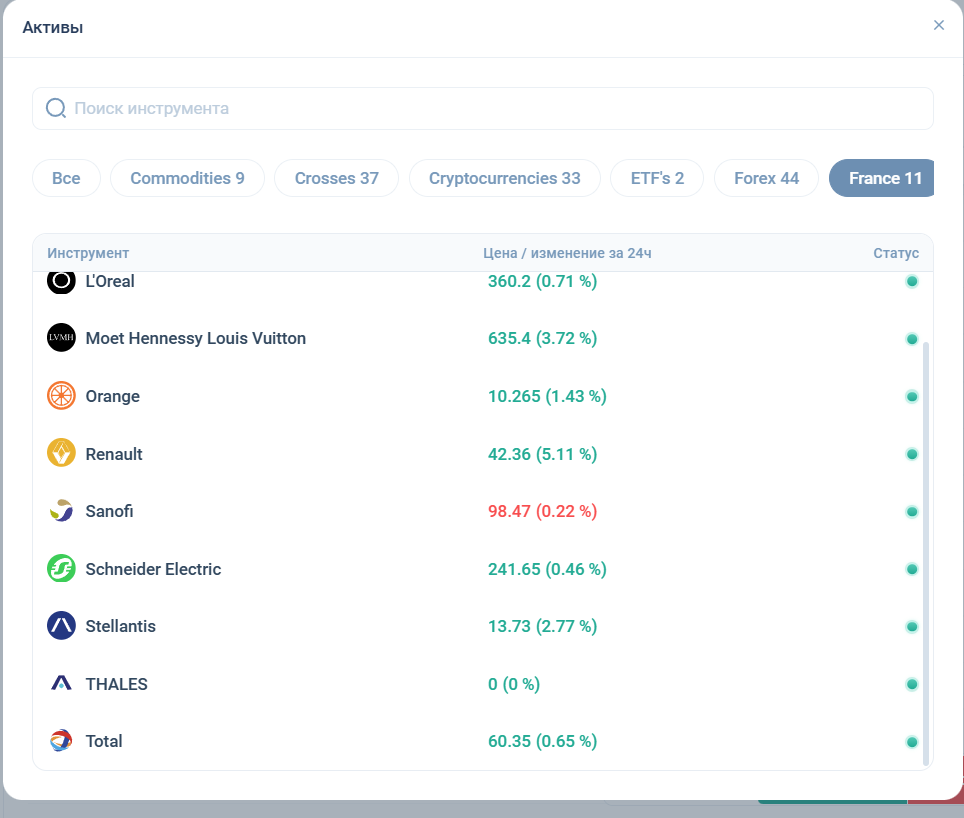Click the L'Oreal logo icon
The width and height of the screenshot is (964, 818).
pos(61,282)
